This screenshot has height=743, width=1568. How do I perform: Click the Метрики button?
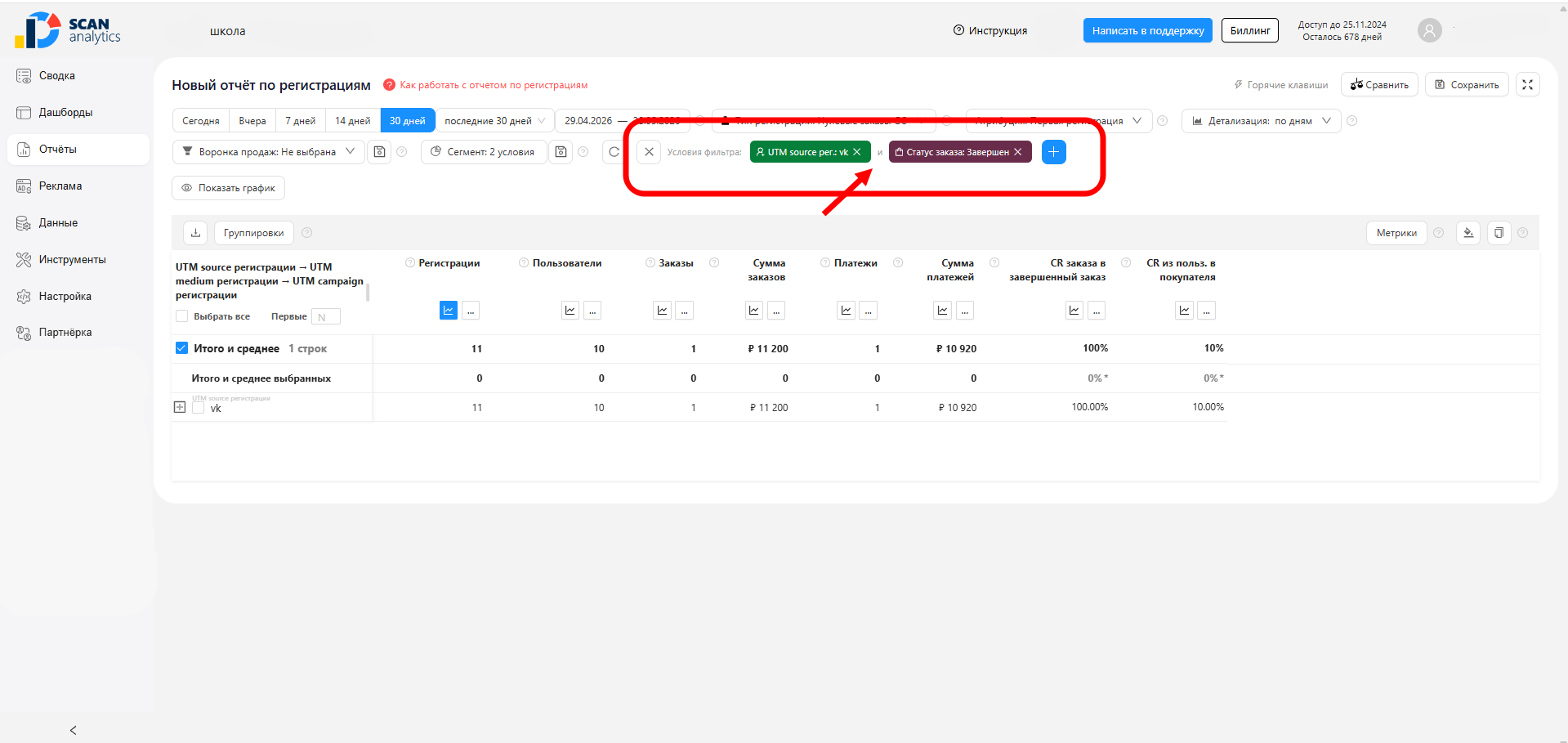(x=1396, y=233)
